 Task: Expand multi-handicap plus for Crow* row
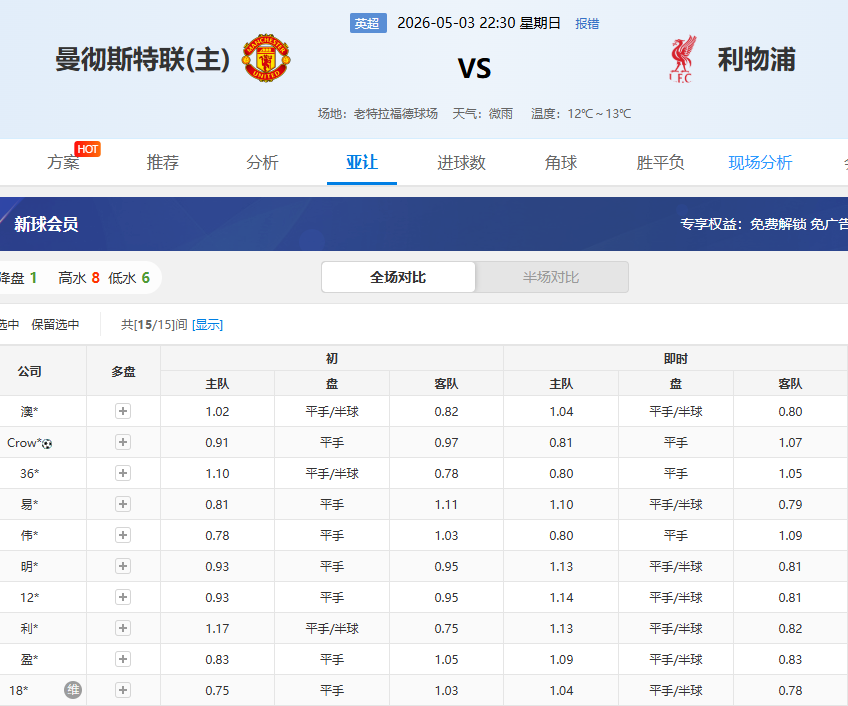coord(123,442)
